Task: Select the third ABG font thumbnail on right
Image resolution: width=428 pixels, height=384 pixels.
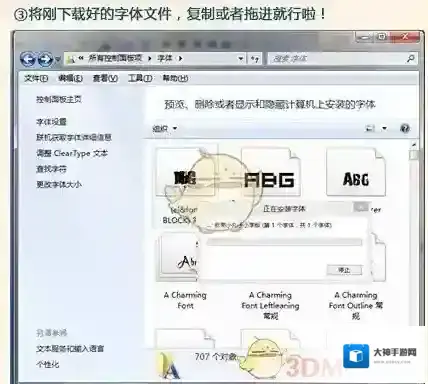Action: [x=356, y=173]
